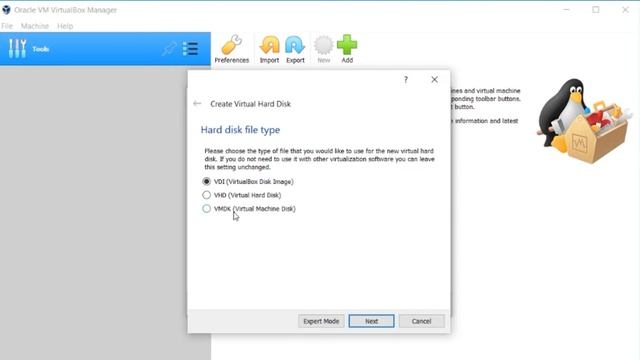Open Preferences from the toolbar
Screen dimensions: 640x360
tap(231, 49)
